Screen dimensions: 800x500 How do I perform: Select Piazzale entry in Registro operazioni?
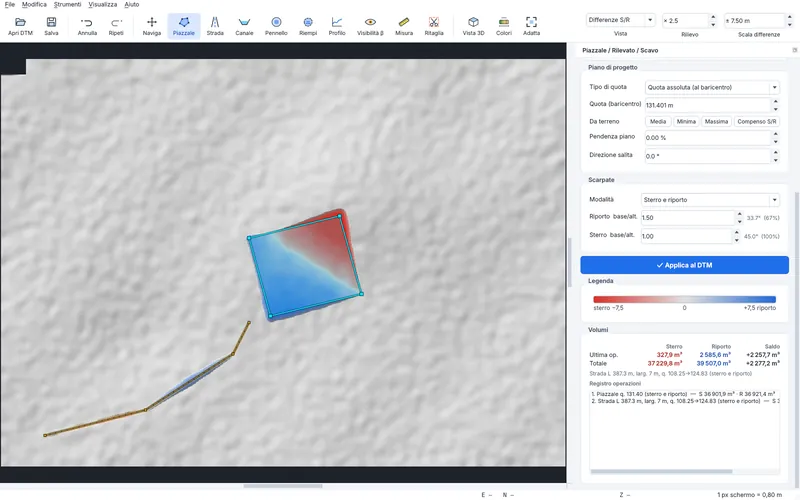(684, 394)
